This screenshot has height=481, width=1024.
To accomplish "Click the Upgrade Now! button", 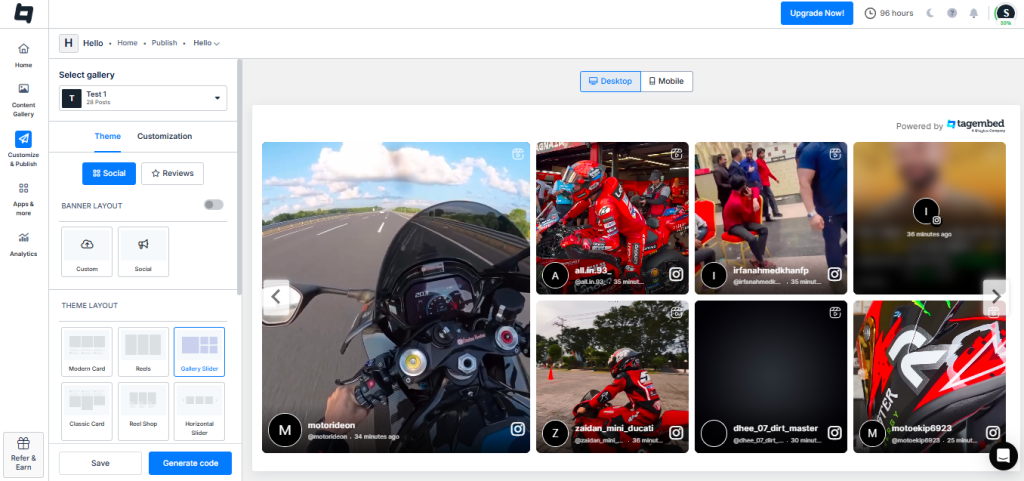I will (x=816, y=13).
